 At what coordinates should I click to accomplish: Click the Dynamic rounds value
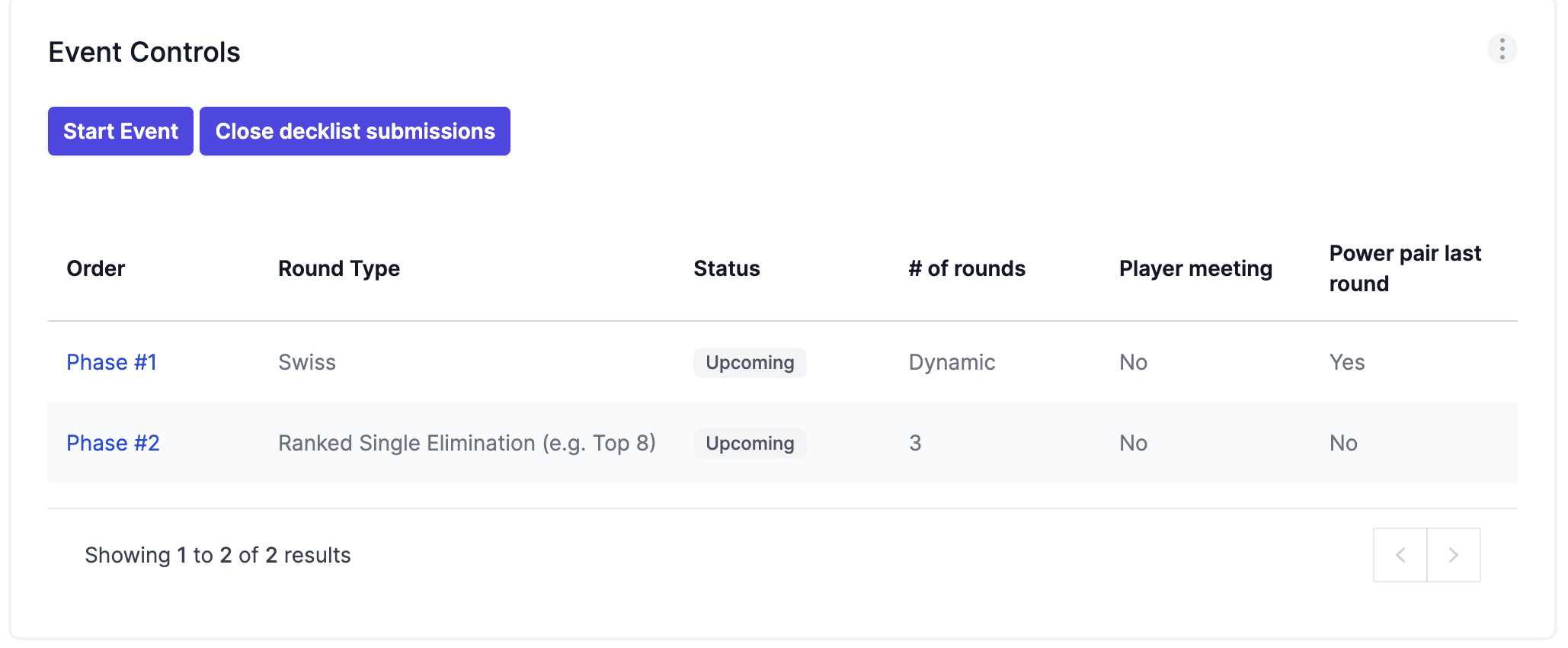pos(952,362)
